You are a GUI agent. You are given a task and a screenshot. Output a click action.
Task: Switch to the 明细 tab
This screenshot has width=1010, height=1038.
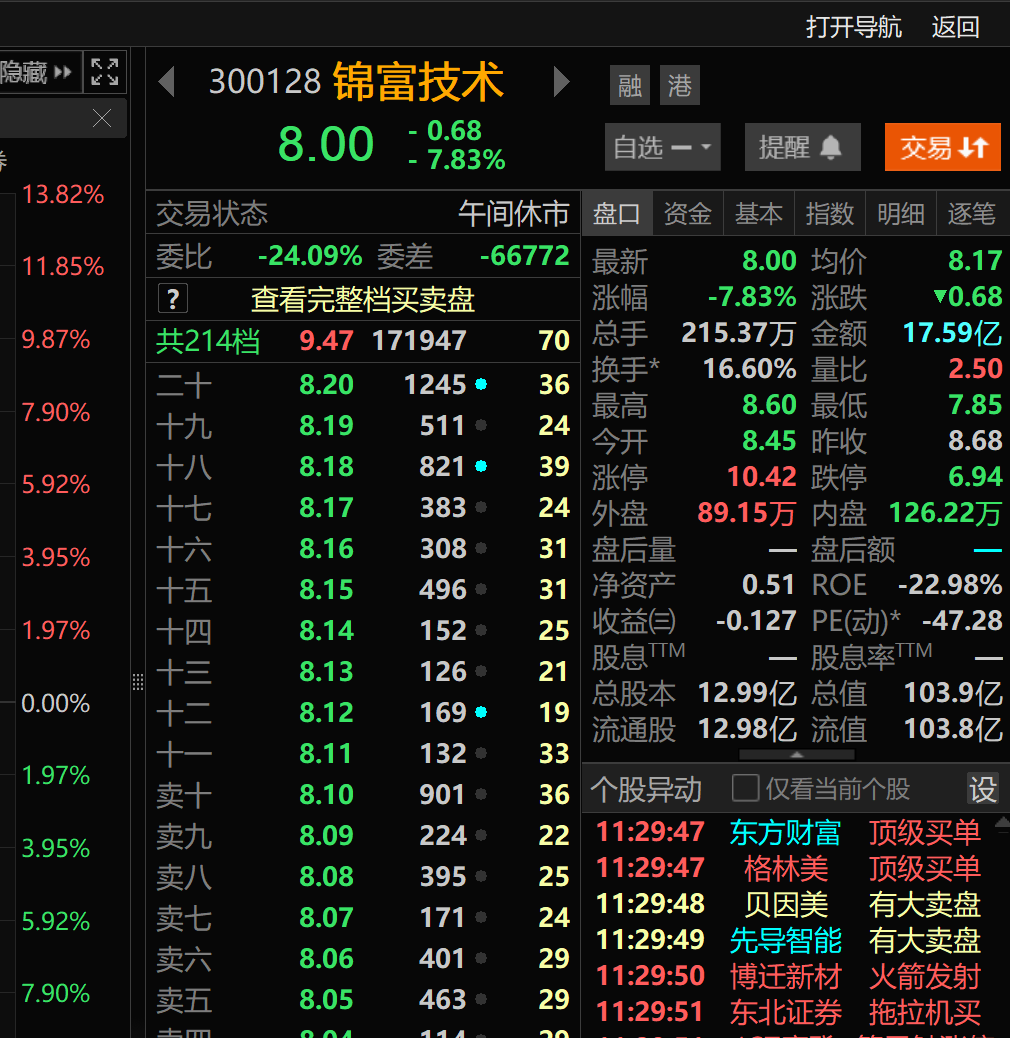900,214
